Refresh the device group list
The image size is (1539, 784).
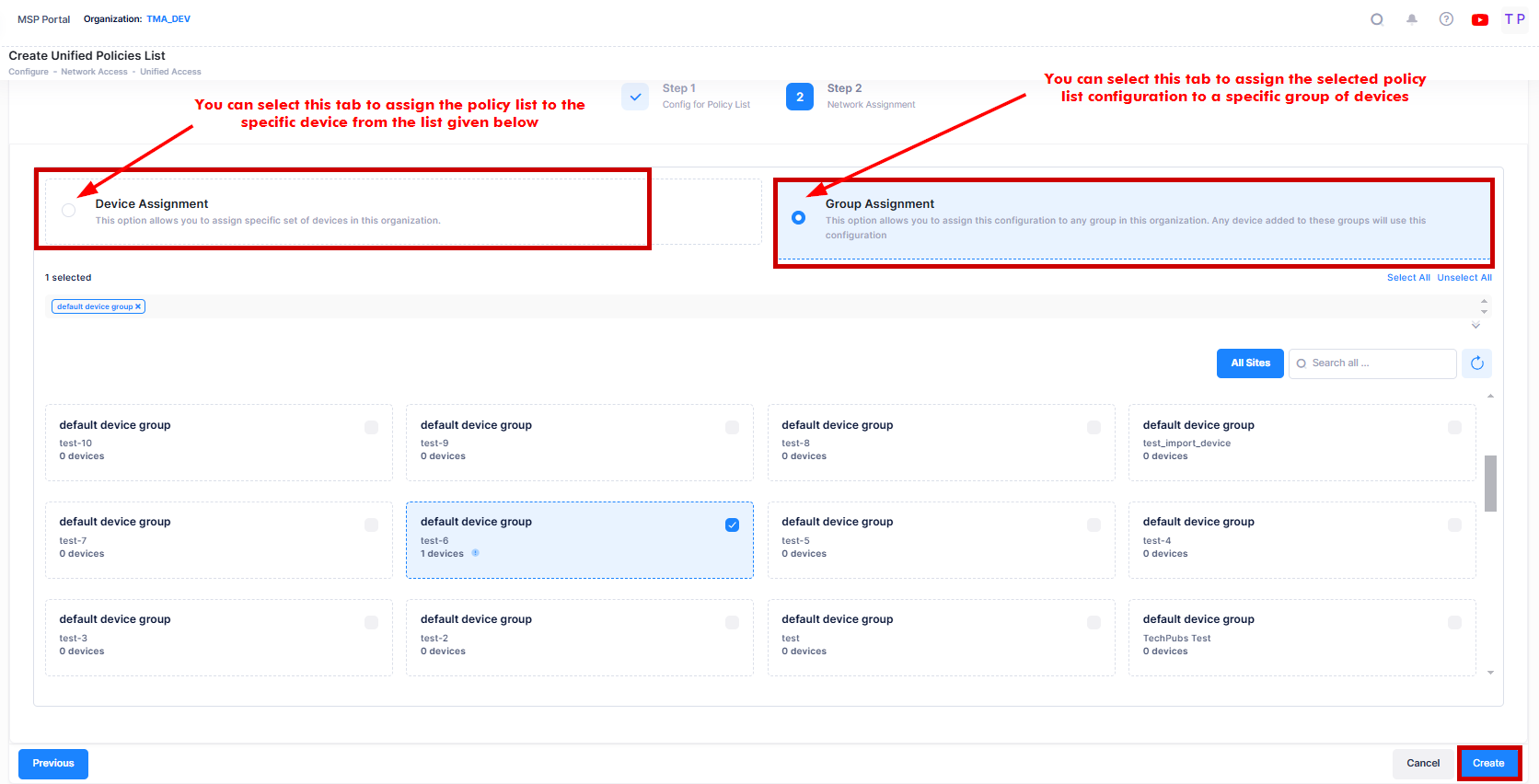[1476, 363]
